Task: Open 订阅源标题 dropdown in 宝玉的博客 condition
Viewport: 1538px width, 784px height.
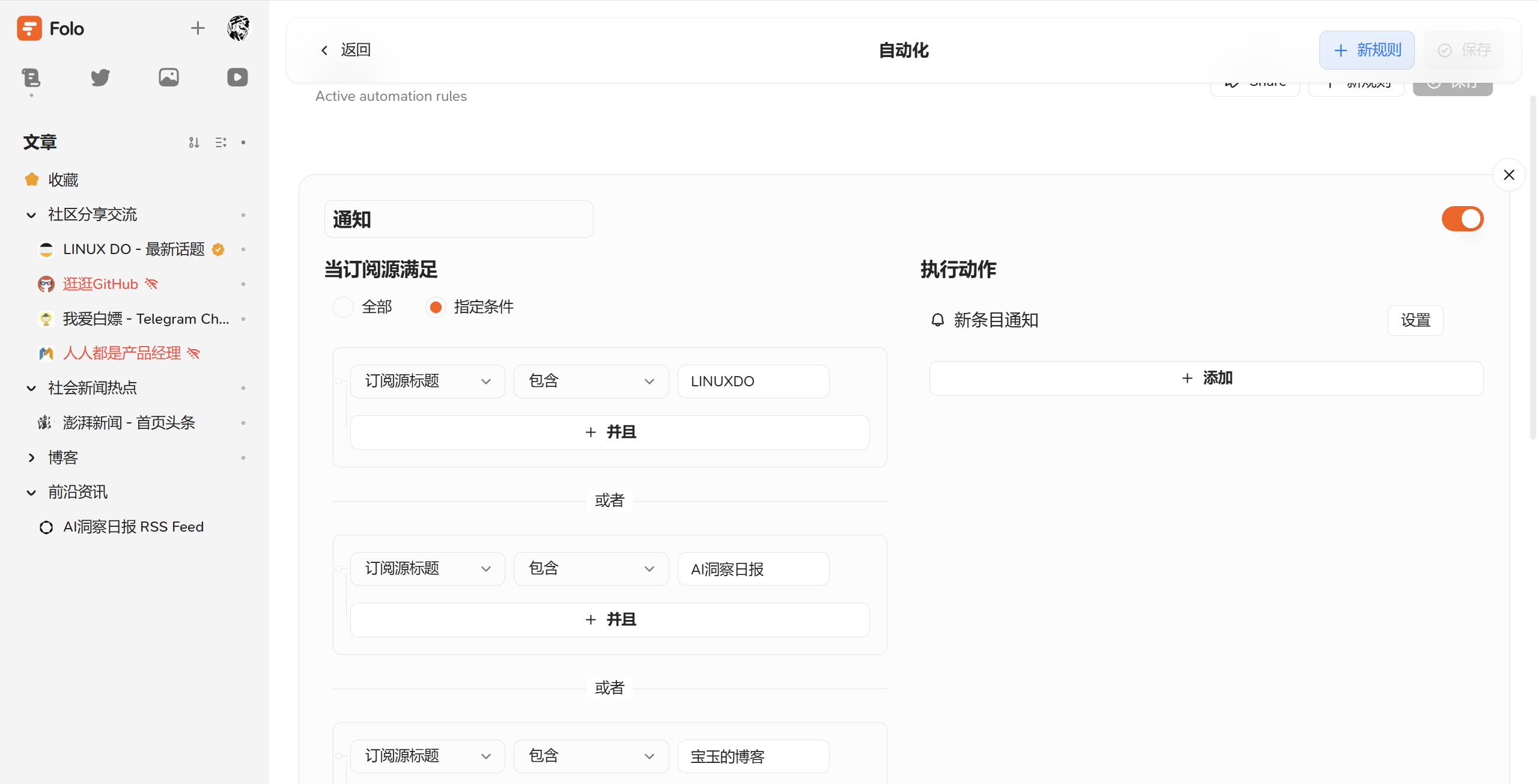Action: (428, 756)
